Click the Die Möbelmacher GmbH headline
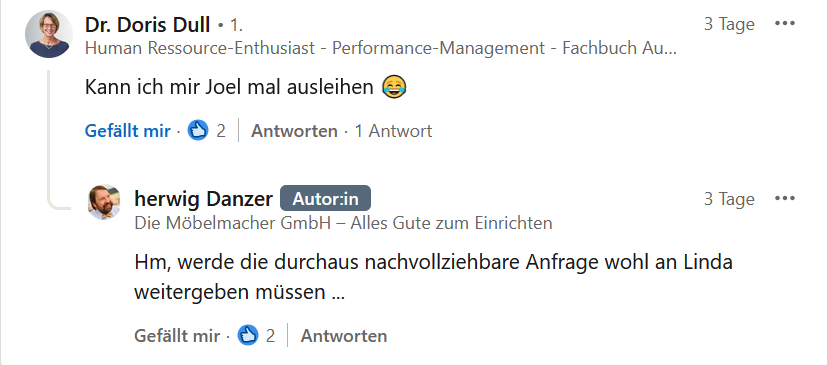This screenshot has width=827, height=365. 343,223
